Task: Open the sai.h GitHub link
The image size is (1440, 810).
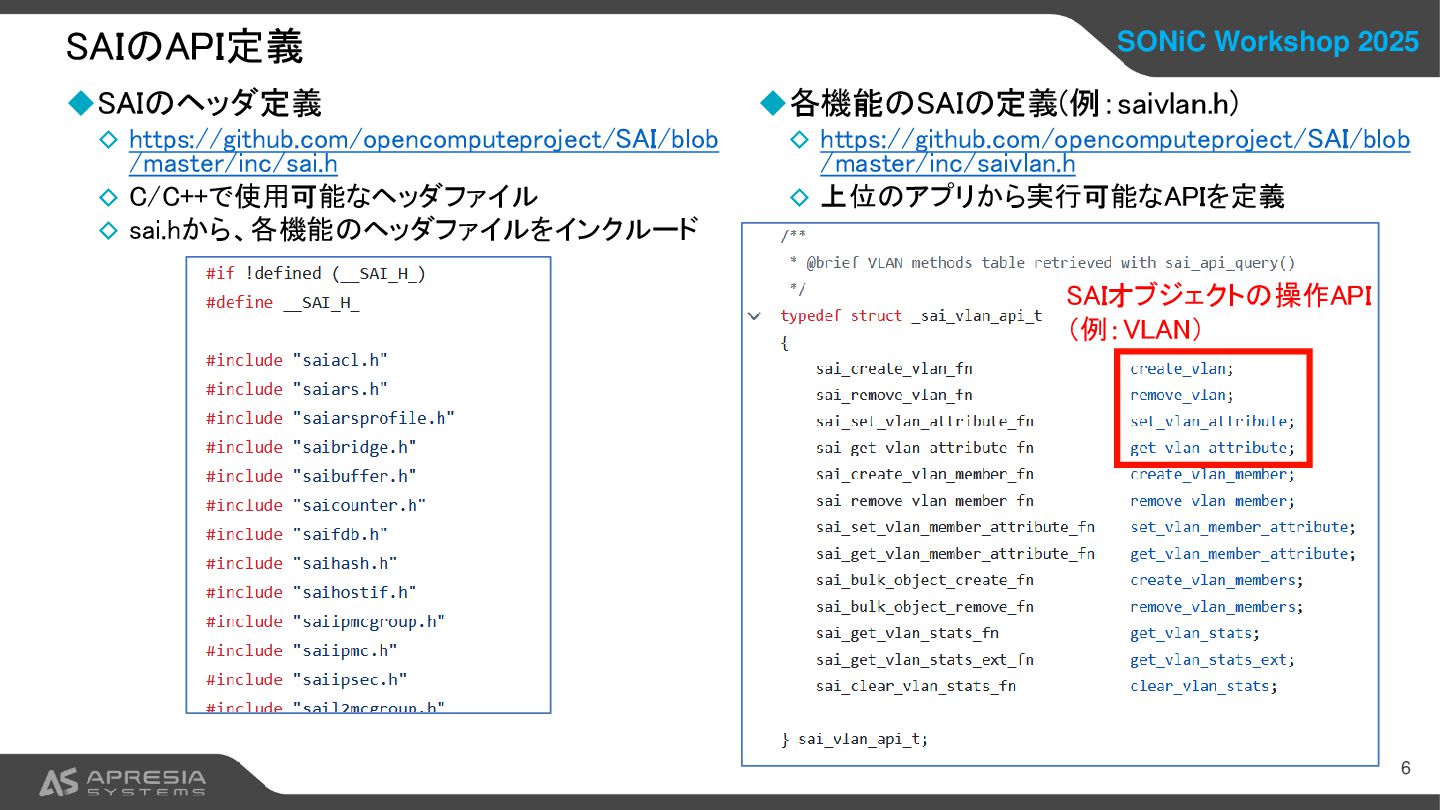Action: click(x=424, y=152)
